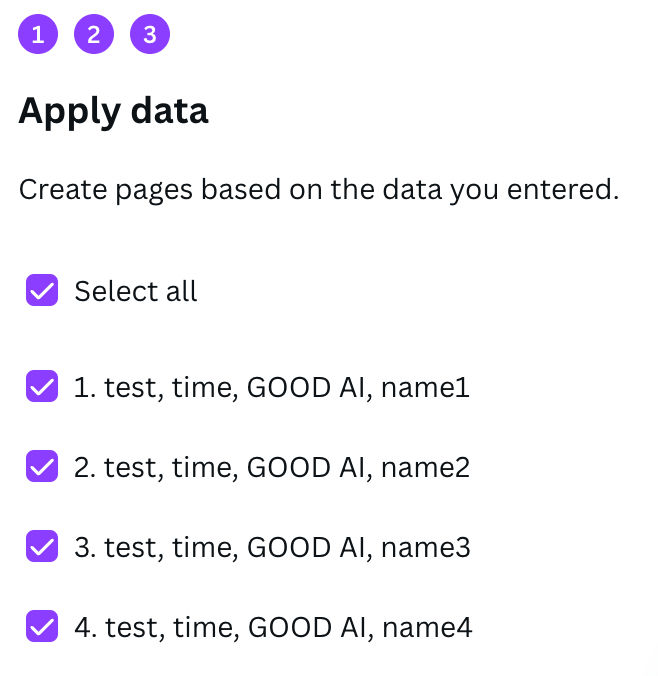Click "GOOD AI" in the second entry
The height and width of the screenshot is (676, 658).
pyautogui.click(x=306, y=467)
